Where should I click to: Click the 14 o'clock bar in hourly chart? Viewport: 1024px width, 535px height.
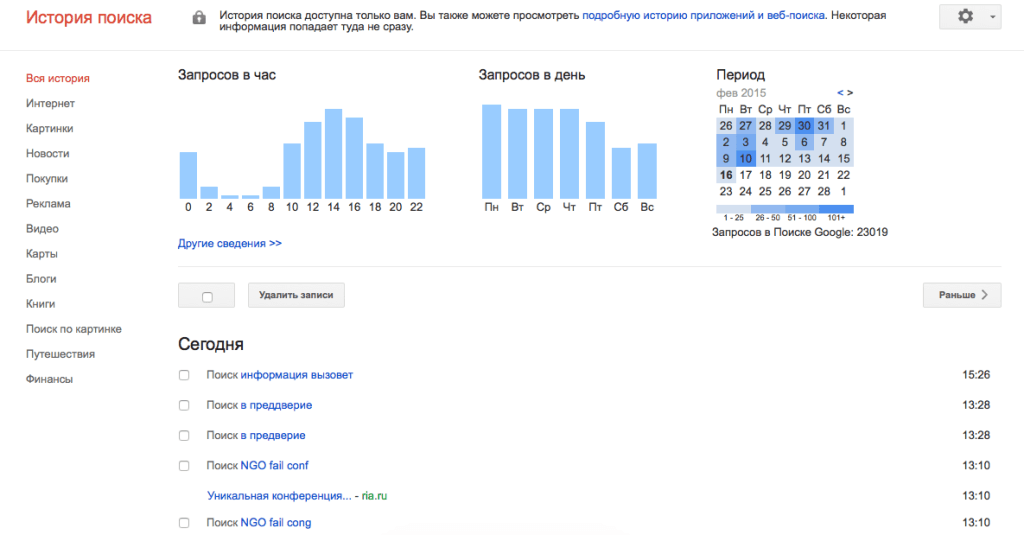pyautogui.click(x=334, y=153)
